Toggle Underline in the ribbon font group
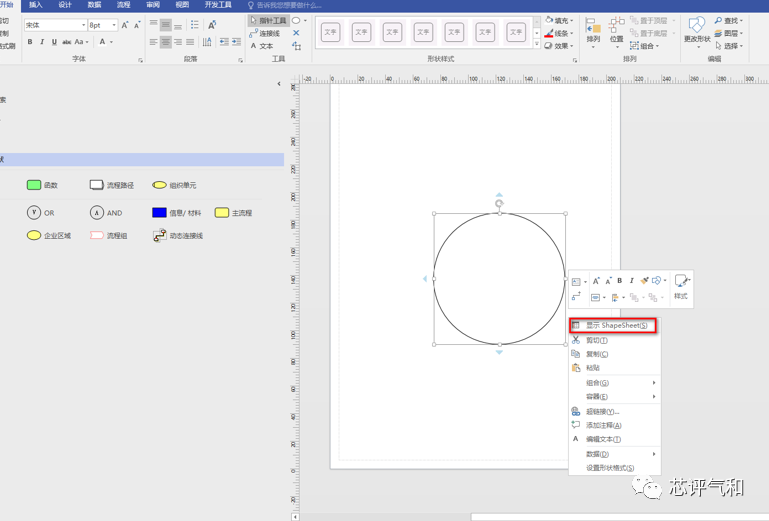 (x=54, y=42)
